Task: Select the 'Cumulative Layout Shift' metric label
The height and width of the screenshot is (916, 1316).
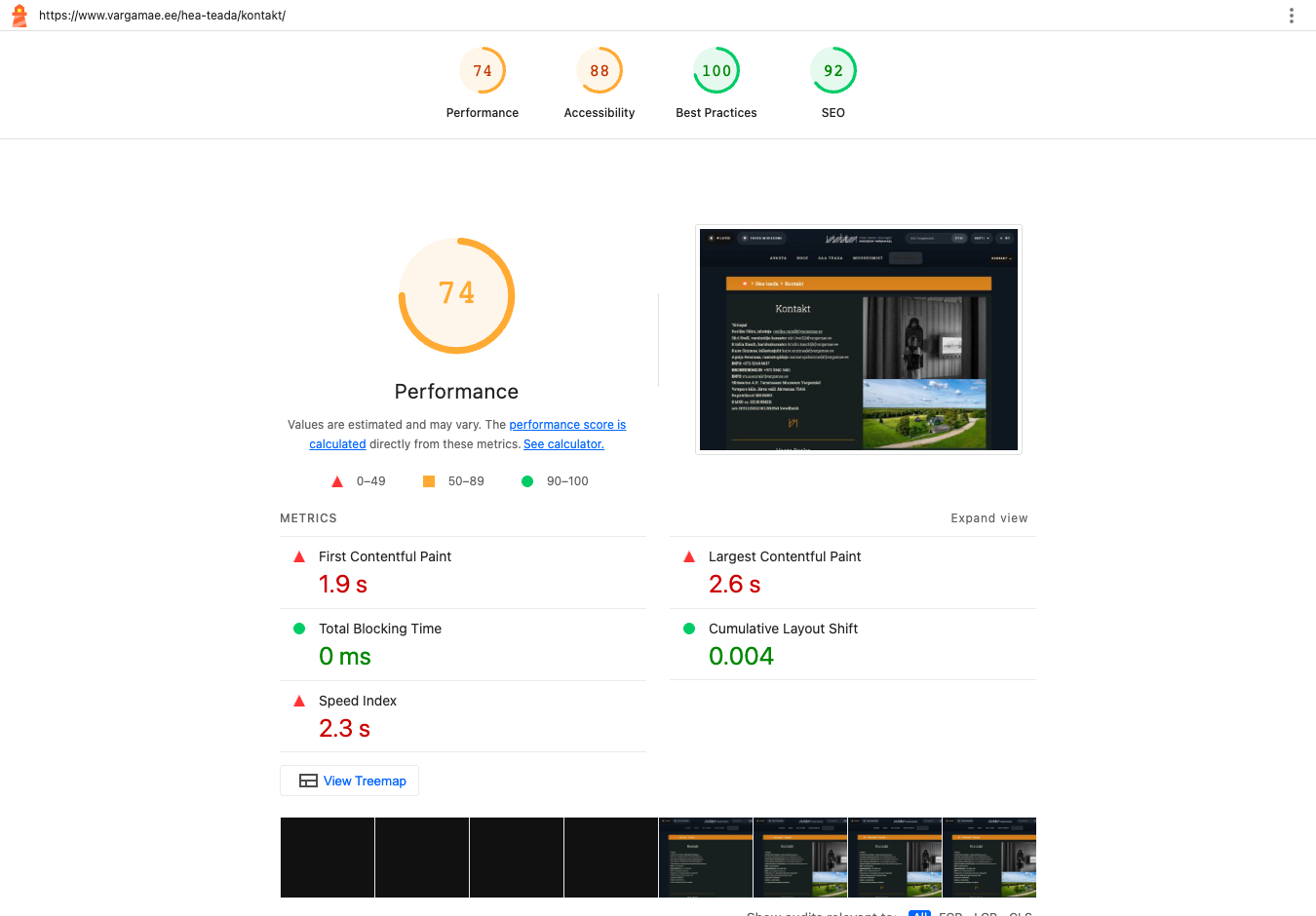Action: [x=783, y=629]
